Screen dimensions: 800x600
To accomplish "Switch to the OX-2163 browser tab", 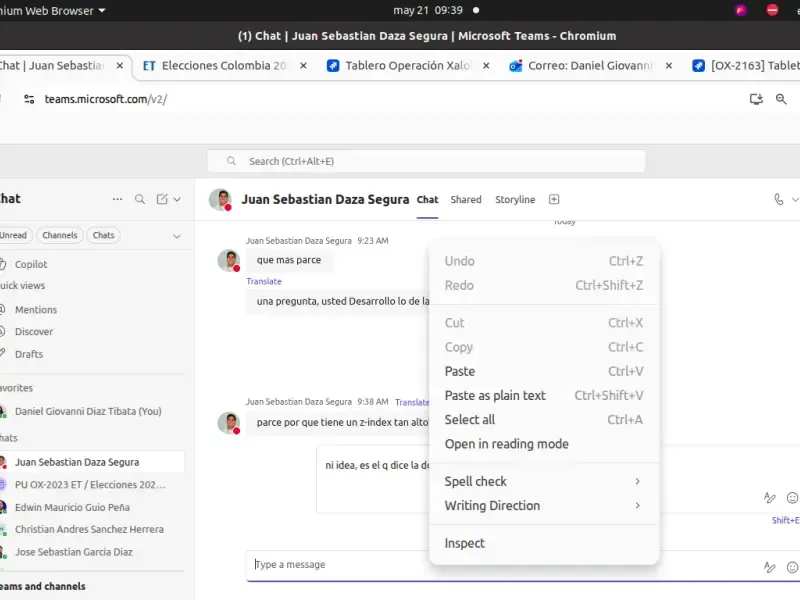I will pos(745,66).
